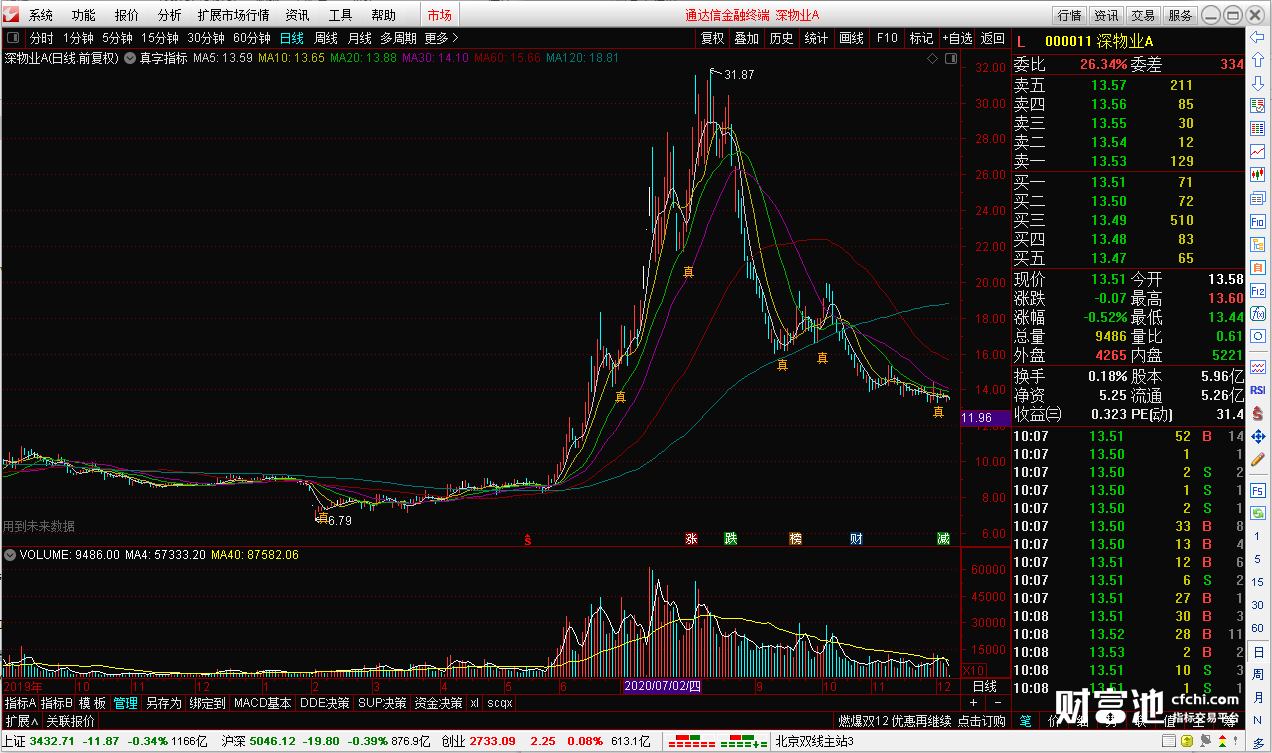Click the Fiz icon in the right sidebar
The image size is (1272, 753).
(1258, 290)
